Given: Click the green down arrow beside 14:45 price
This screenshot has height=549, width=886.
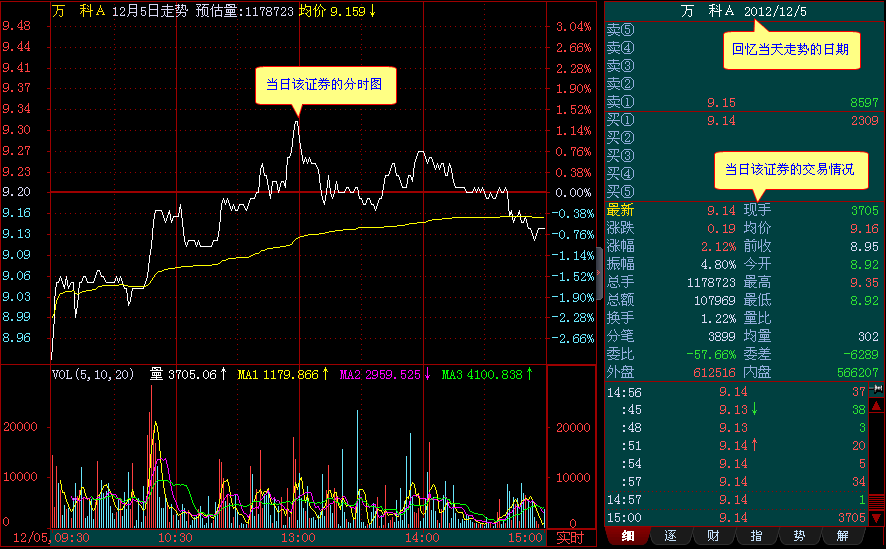Looking at the screenshot, I should (x=755, y=409).
